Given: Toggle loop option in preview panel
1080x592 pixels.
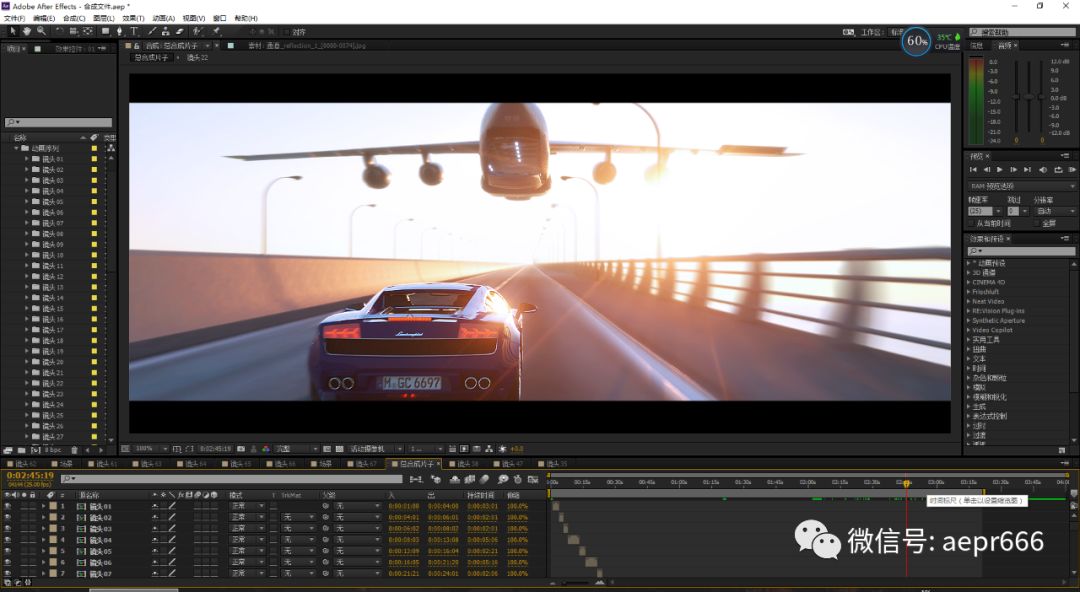Looking at the screenshot, I should 1059,170.
